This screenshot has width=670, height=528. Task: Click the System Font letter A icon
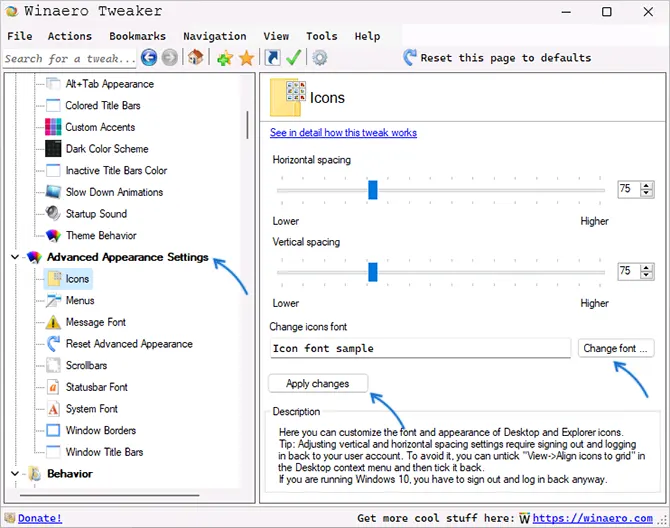point(53,409)
